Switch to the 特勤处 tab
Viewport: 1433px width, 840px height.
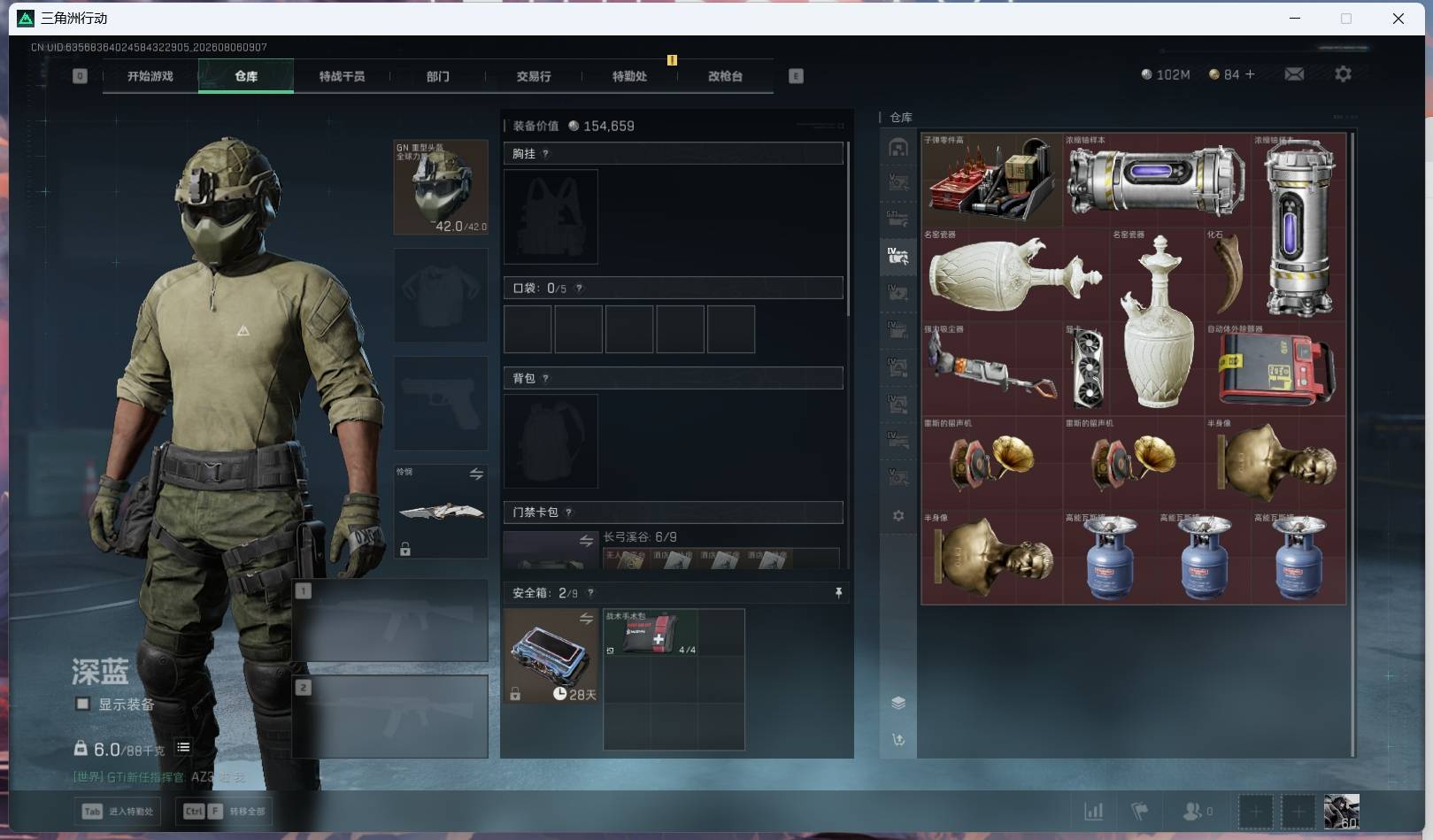point(629,76)
